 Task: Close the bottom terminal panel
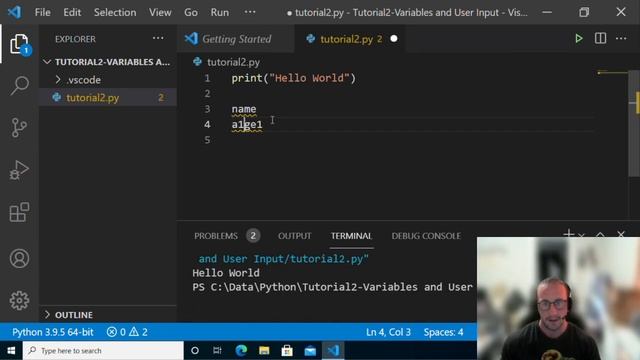tap(621, 234)
